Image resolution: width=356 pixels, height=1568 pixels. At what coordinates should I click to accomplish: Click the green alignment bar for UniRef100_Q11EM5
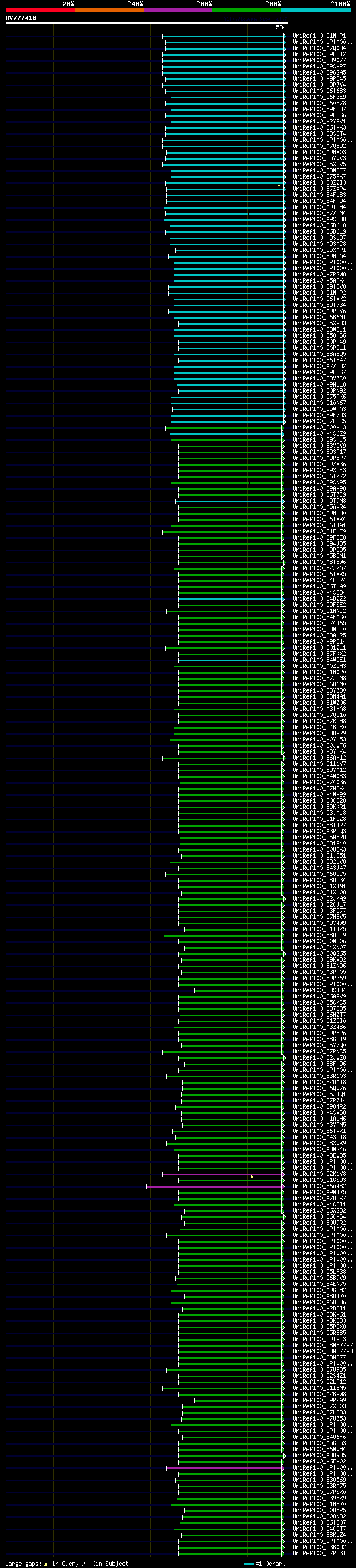[x=224, y=1388]
